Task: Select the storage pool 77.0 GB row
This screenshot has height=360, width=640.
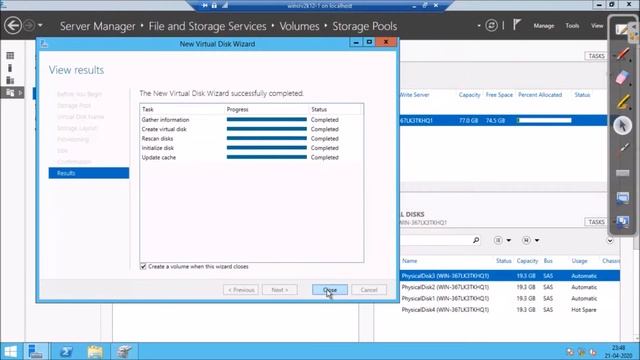Action: 503,120
